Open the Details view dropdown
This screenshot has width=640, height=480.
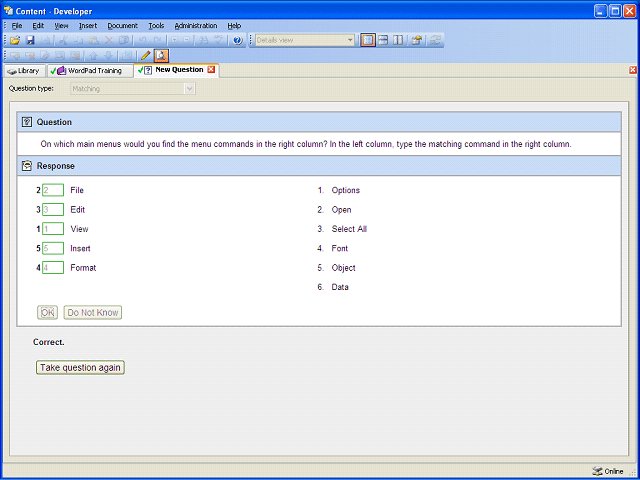point(350,40)
